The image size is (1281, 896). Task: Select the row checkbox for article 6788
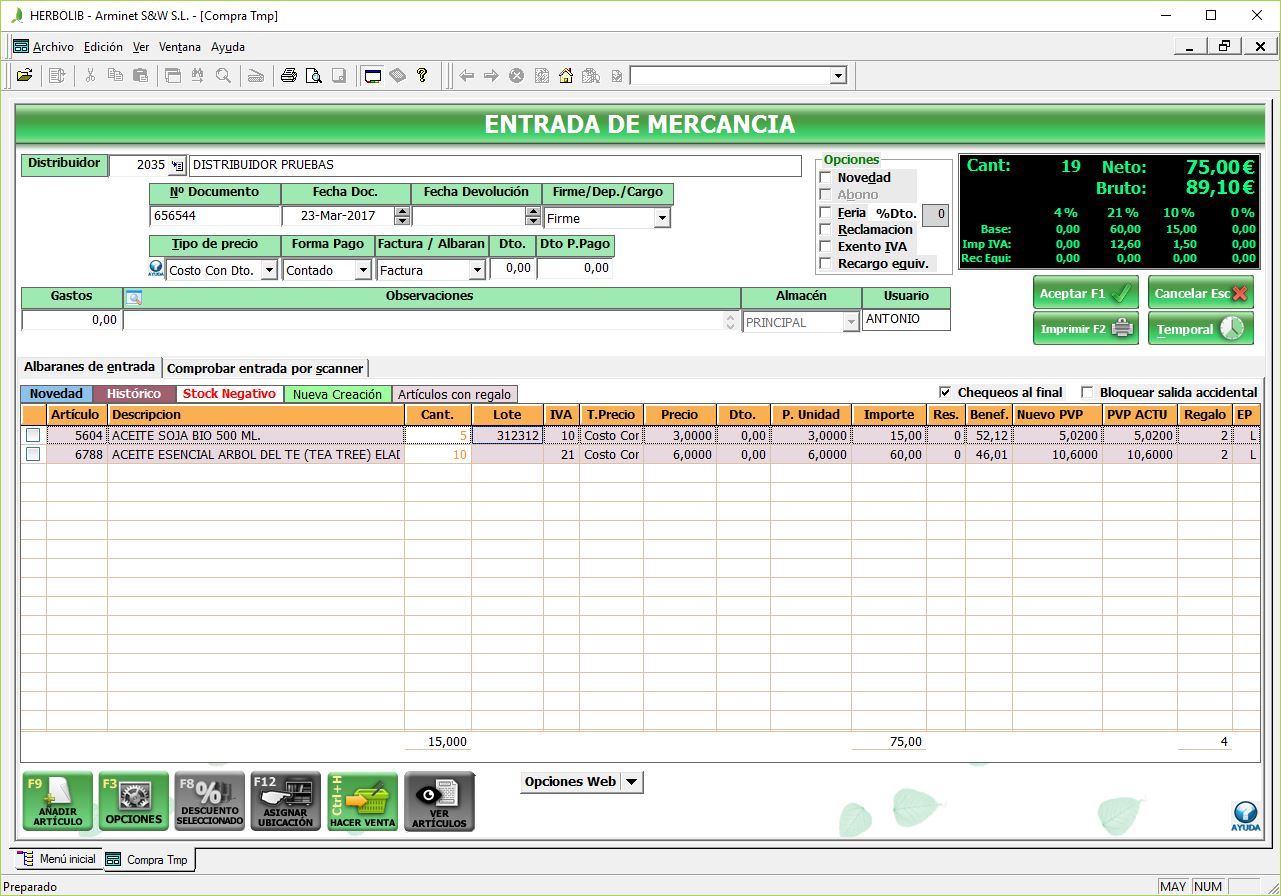33,454
